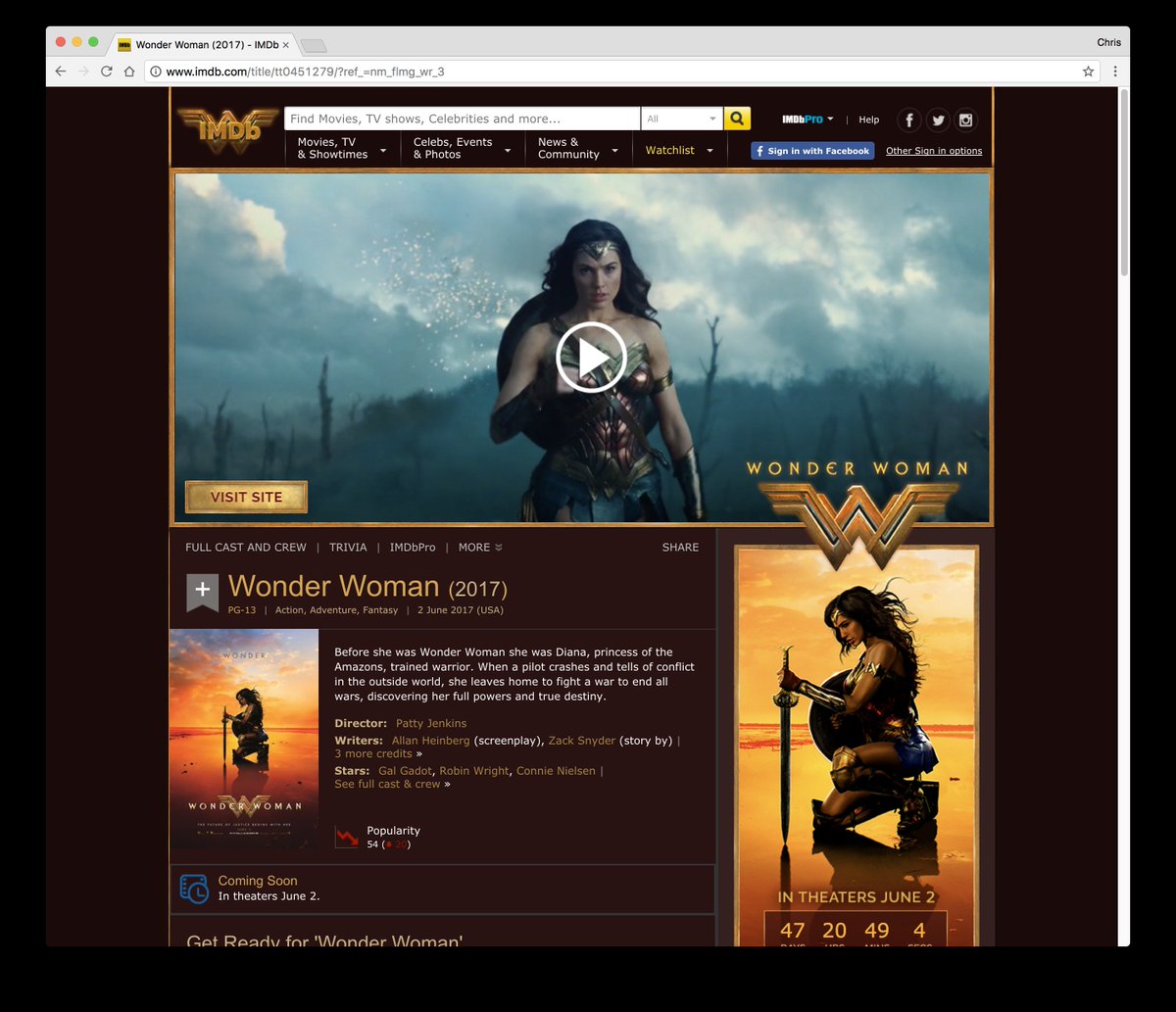This screenshot has height=1012, width=1176.
Task: Click the popularity trend arrow icon
Action: pos(346,837)
